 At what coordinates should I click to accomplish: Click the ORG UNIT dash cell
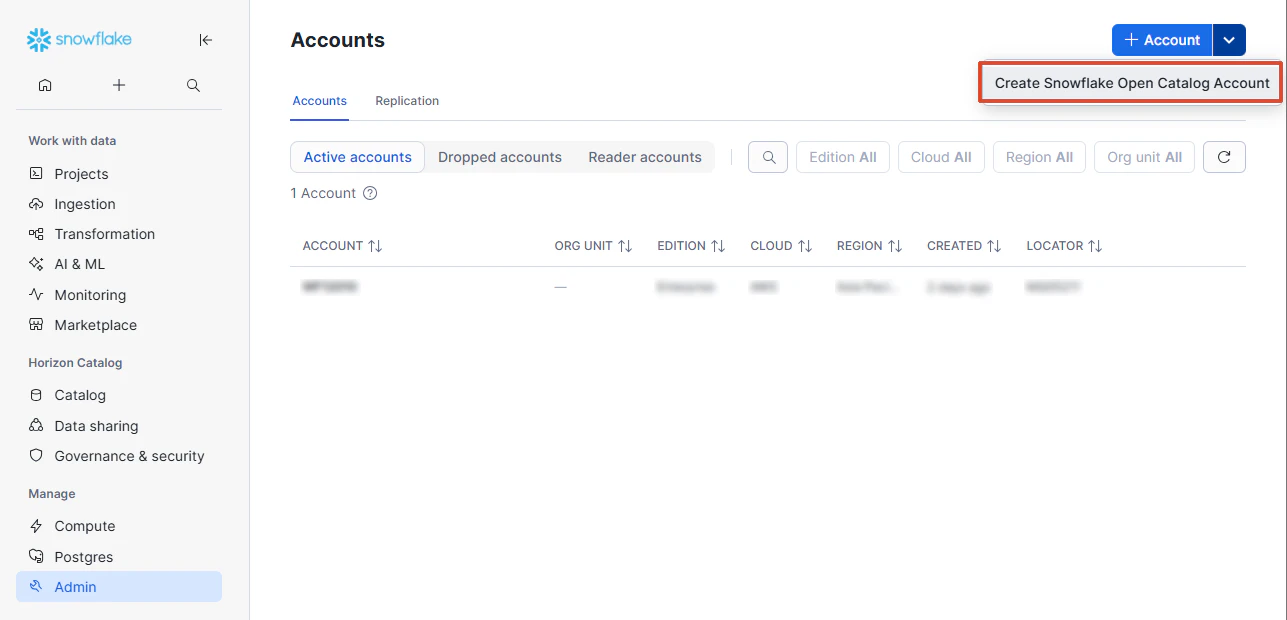pyautogui.click(x=560, y=287)
